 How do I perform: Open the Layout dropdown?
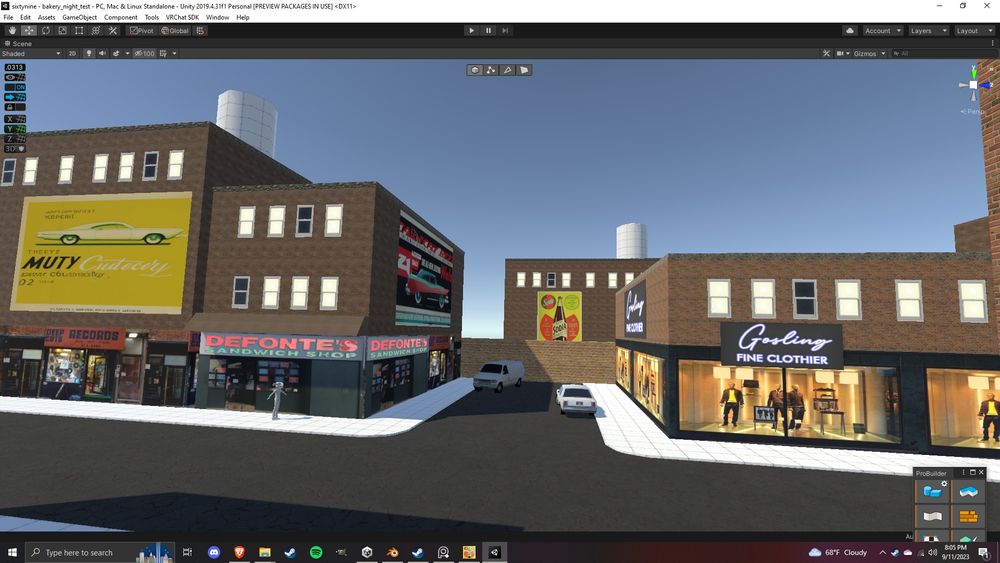click(974, 31)
